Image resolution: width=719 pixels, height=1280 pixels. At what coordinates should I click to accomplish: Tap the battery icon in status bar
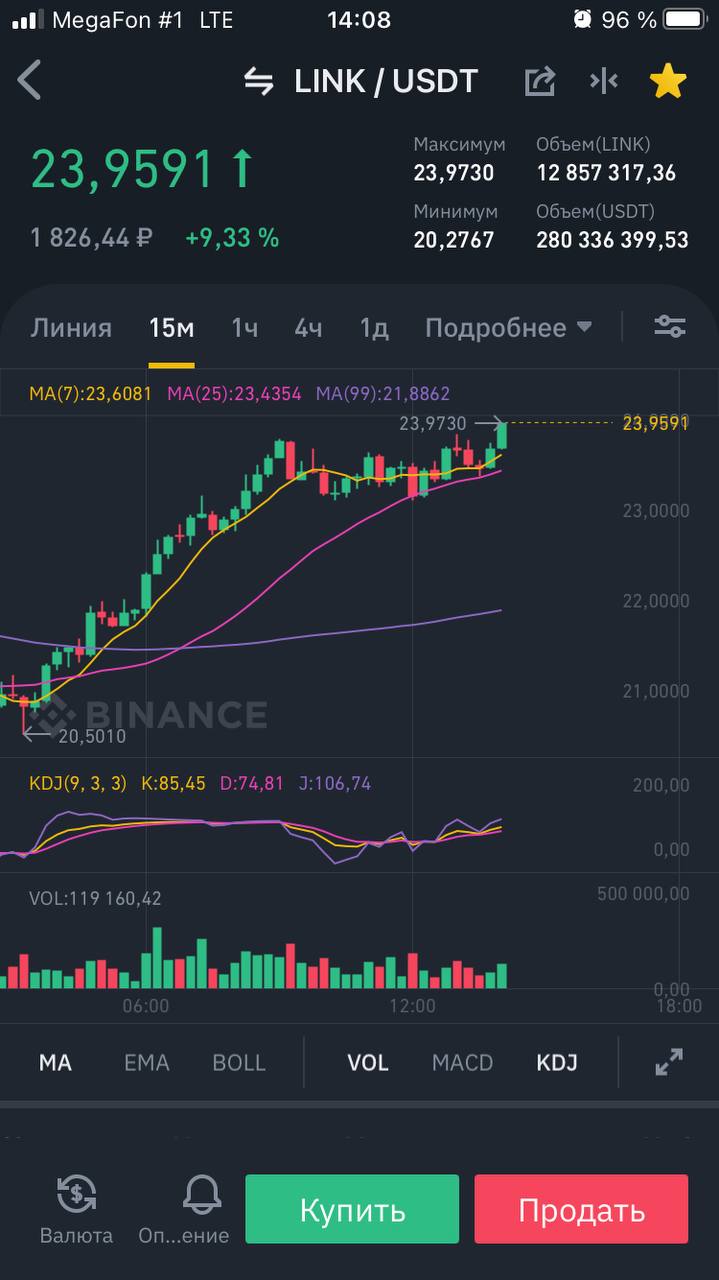(686, 19)
